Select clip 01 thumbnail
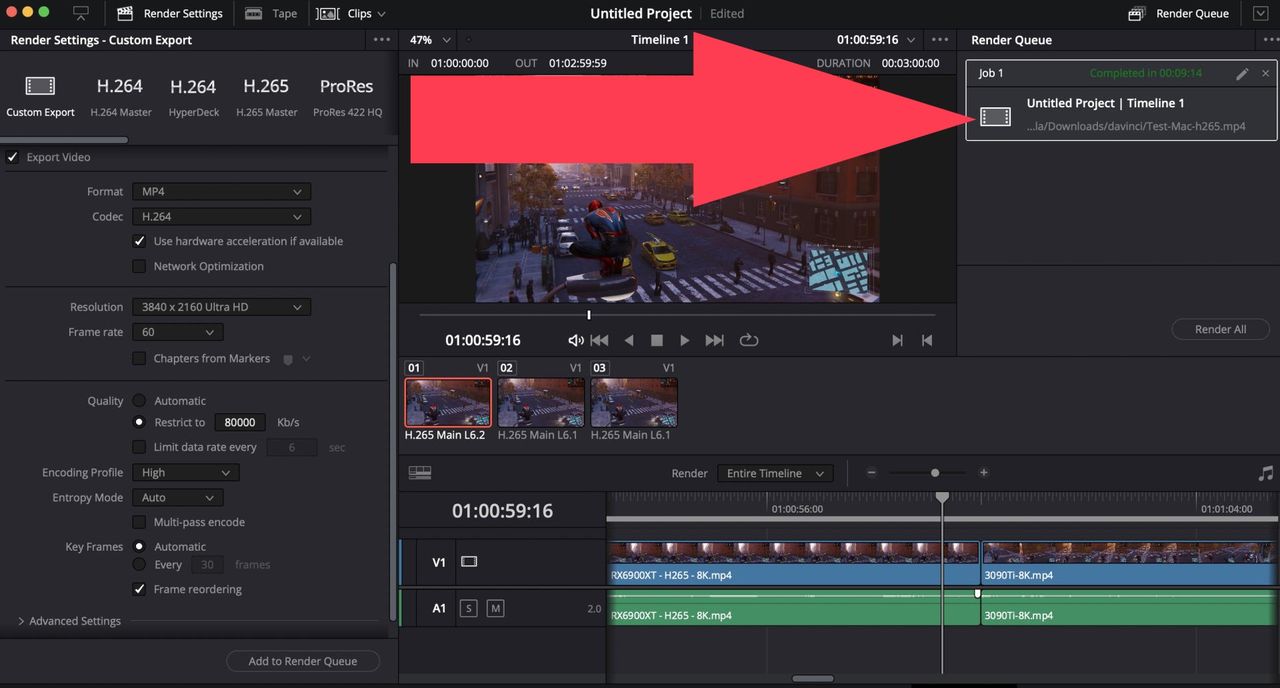The width and height of the screenshot is (1280, 688). pos(447,402)
